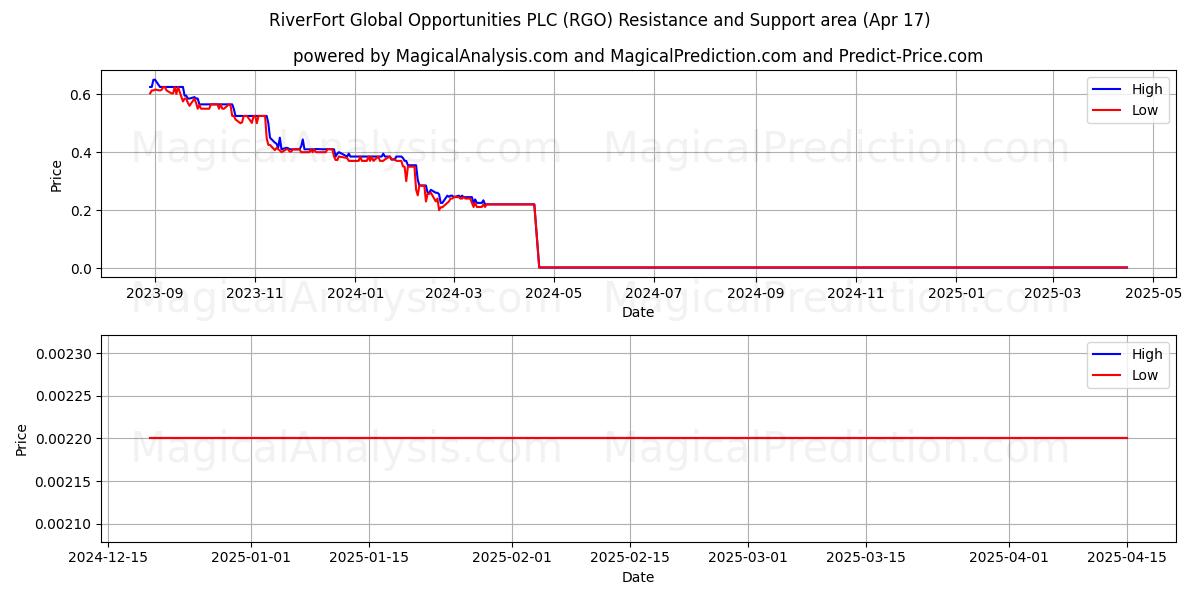The image size is (1200, 600).
Task: Click the top chart x-axis label 2023-09
Action: point(155,293)
